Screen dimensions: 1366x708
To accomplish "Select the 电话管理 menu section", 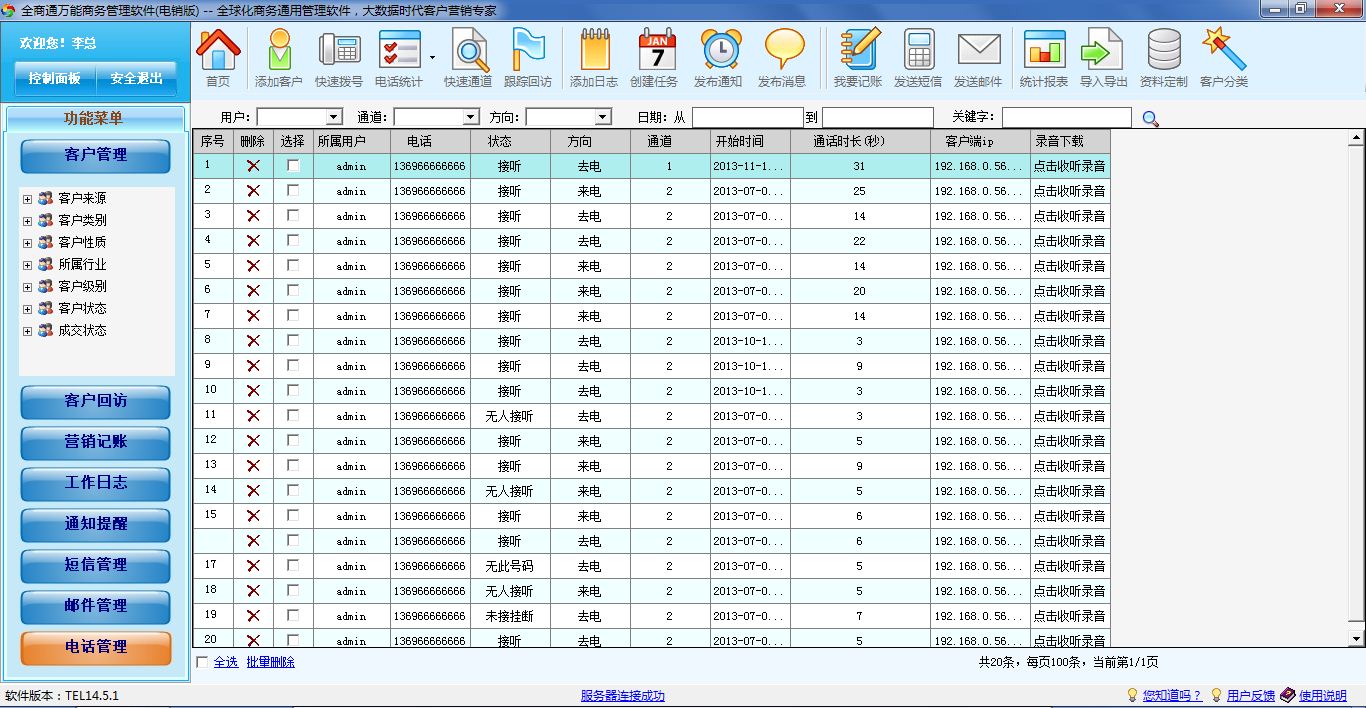I will 96,647.
